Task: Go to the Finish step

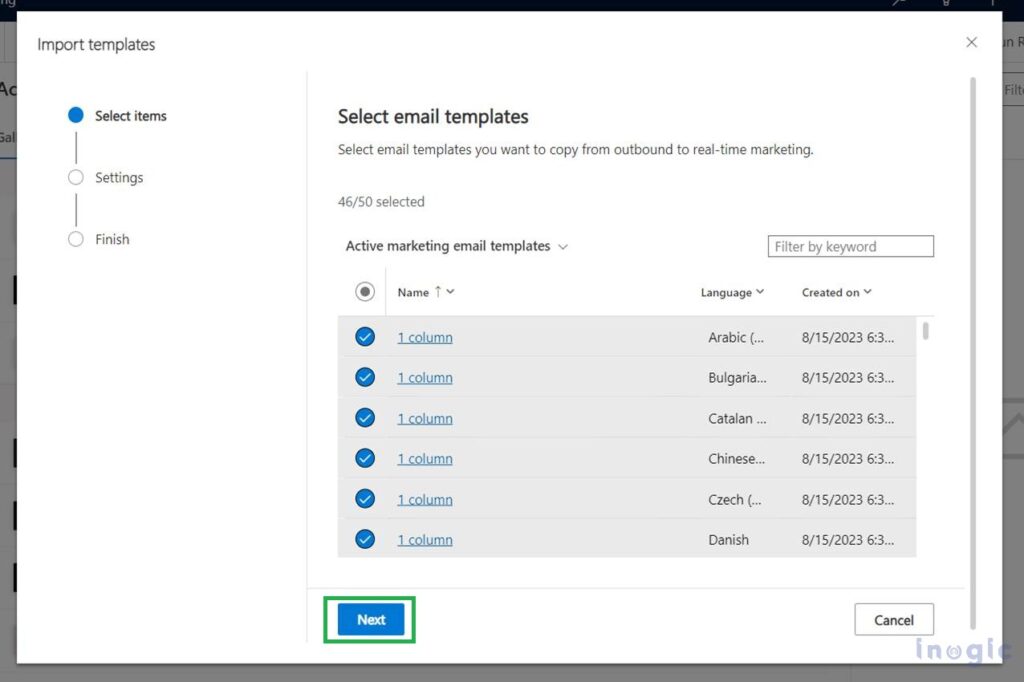Action: (x=99, y=239)
